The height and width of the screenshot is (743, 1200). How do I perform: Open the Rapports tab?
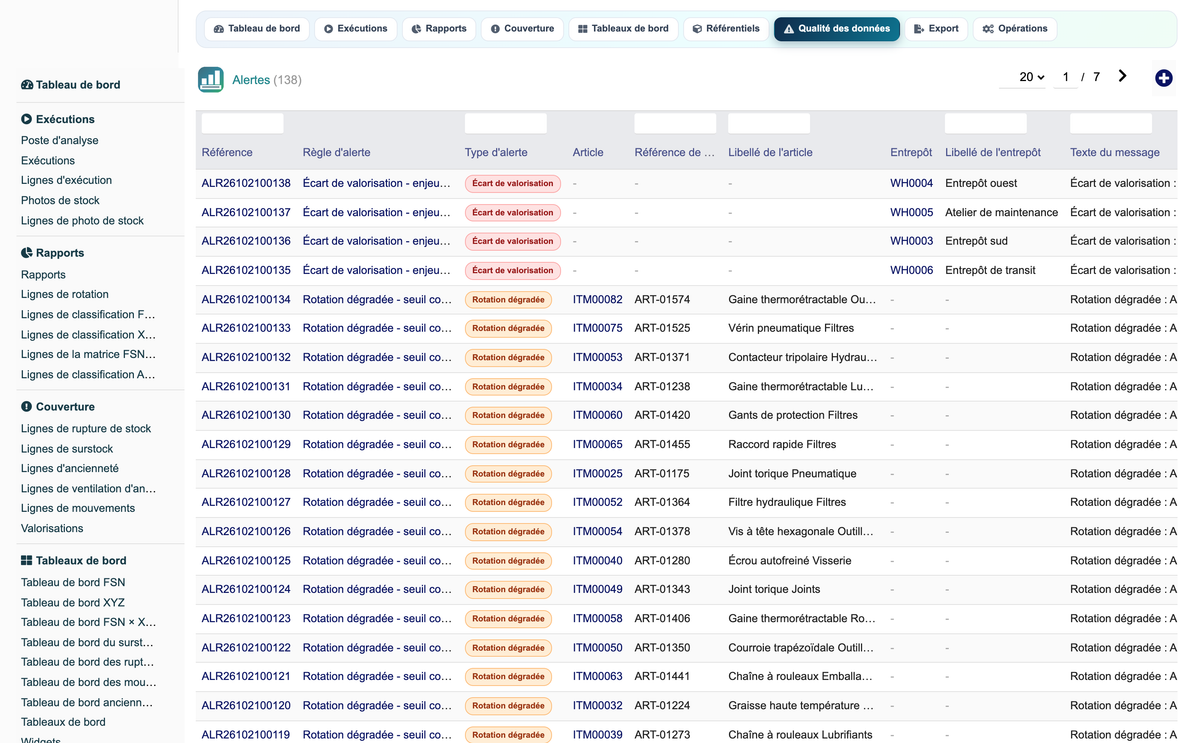coord(439,29)
